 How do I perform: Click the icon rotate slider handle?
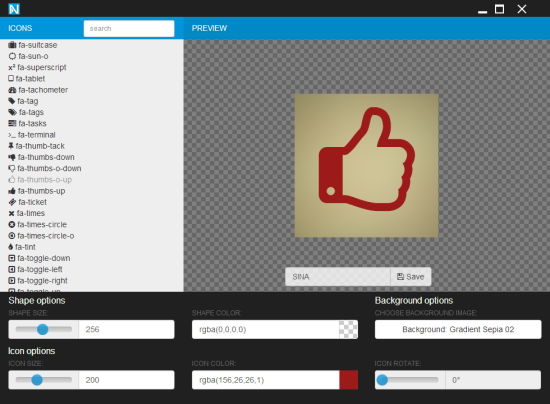pos(382,380)
